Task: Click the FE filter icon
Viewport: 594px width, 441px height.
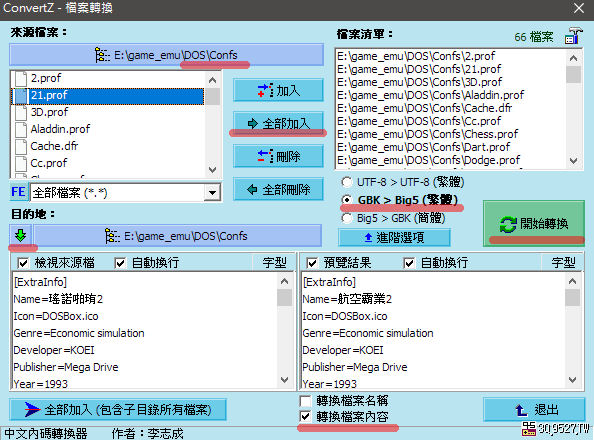Action: point(18,192)
